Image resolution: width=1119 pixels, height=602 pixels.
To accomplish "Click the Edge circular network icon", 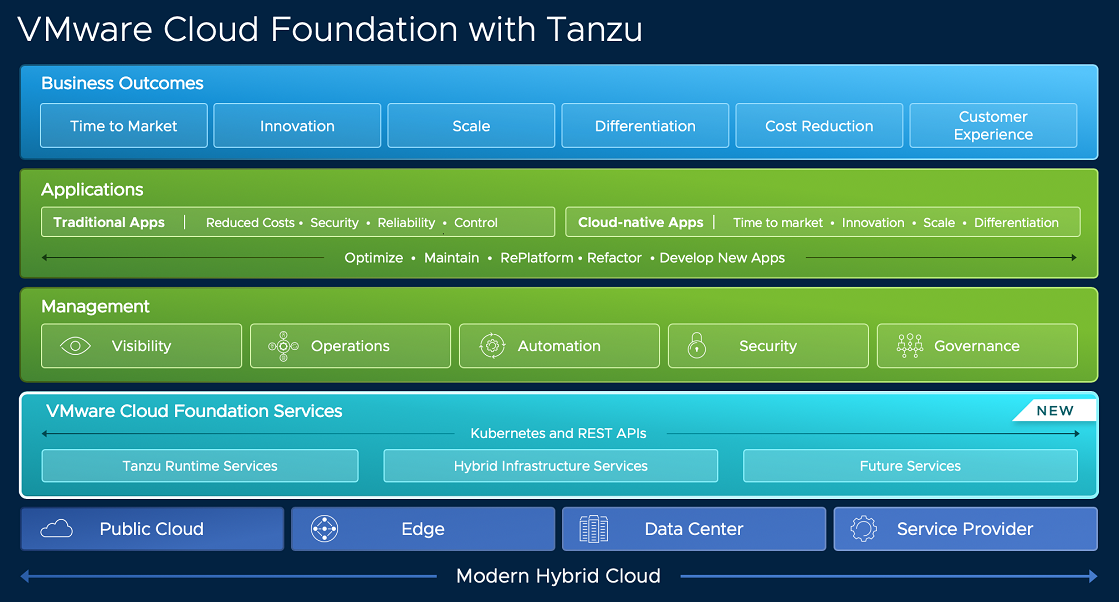I will coord(325,529).
